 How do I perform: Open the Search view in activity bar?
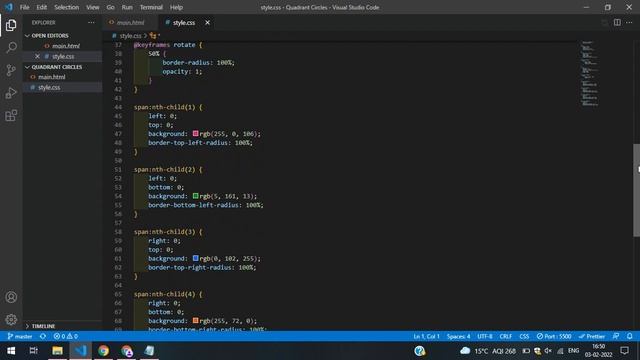11,47
